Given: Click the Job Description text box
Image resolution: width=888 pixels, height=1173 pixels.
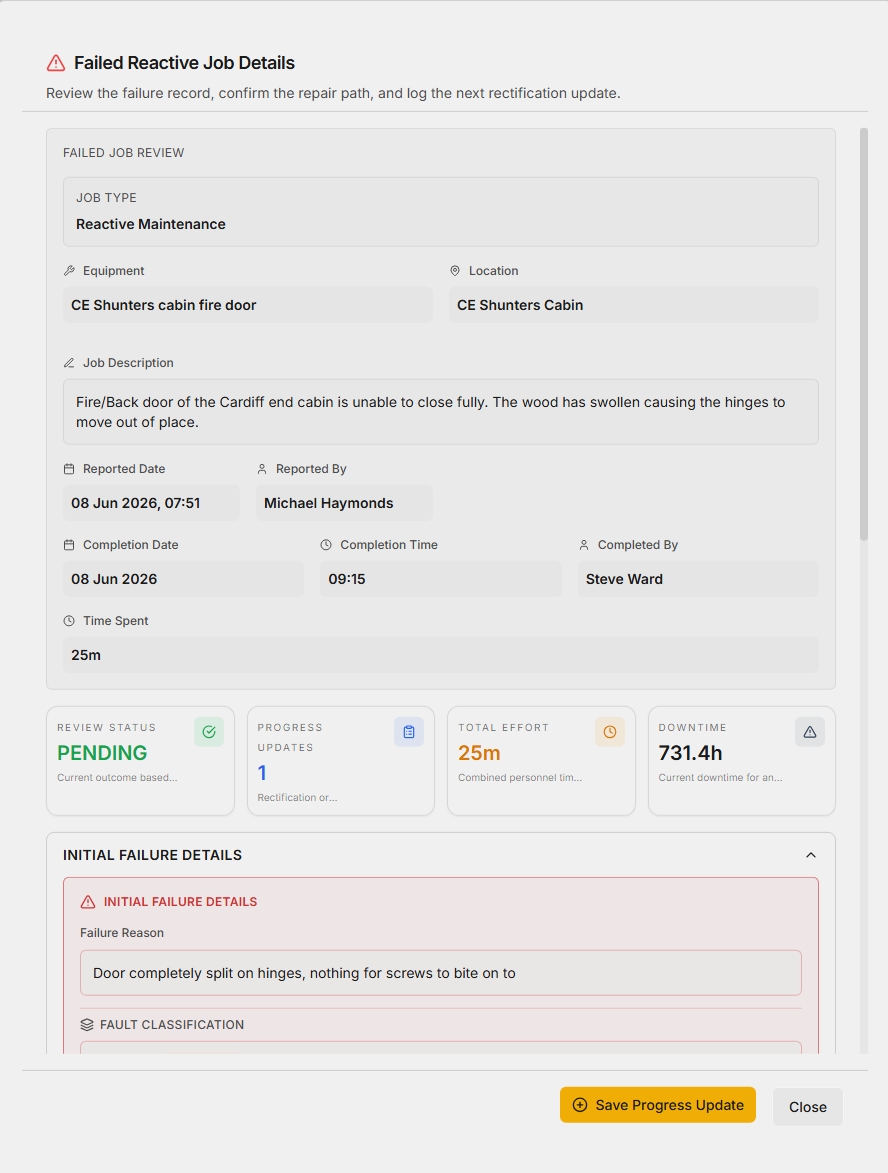Looking at the screenshot, I should pos(441,412).
